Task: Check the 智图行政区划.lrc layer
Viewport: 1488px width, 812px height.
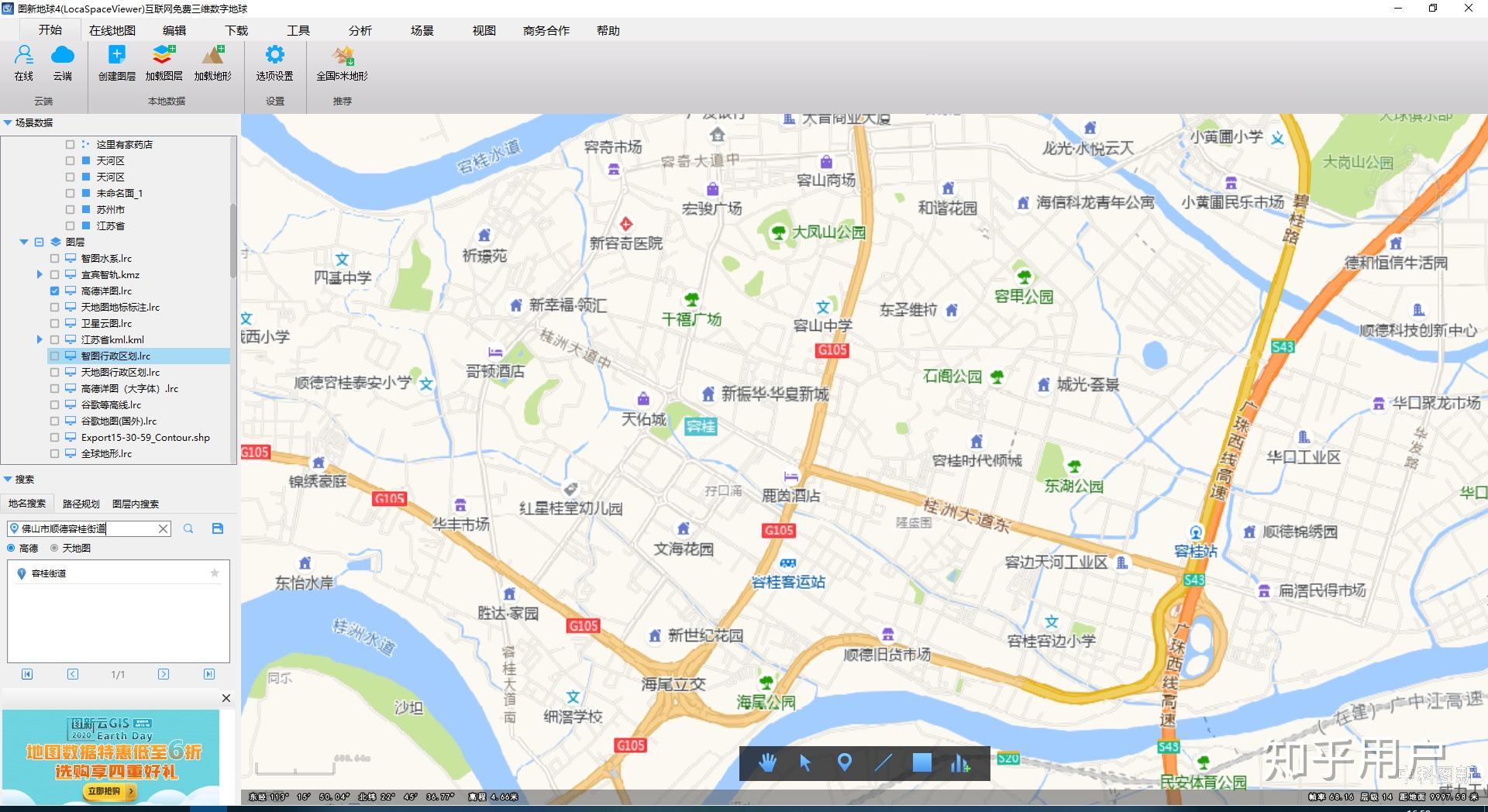Action: click(54, 356)
